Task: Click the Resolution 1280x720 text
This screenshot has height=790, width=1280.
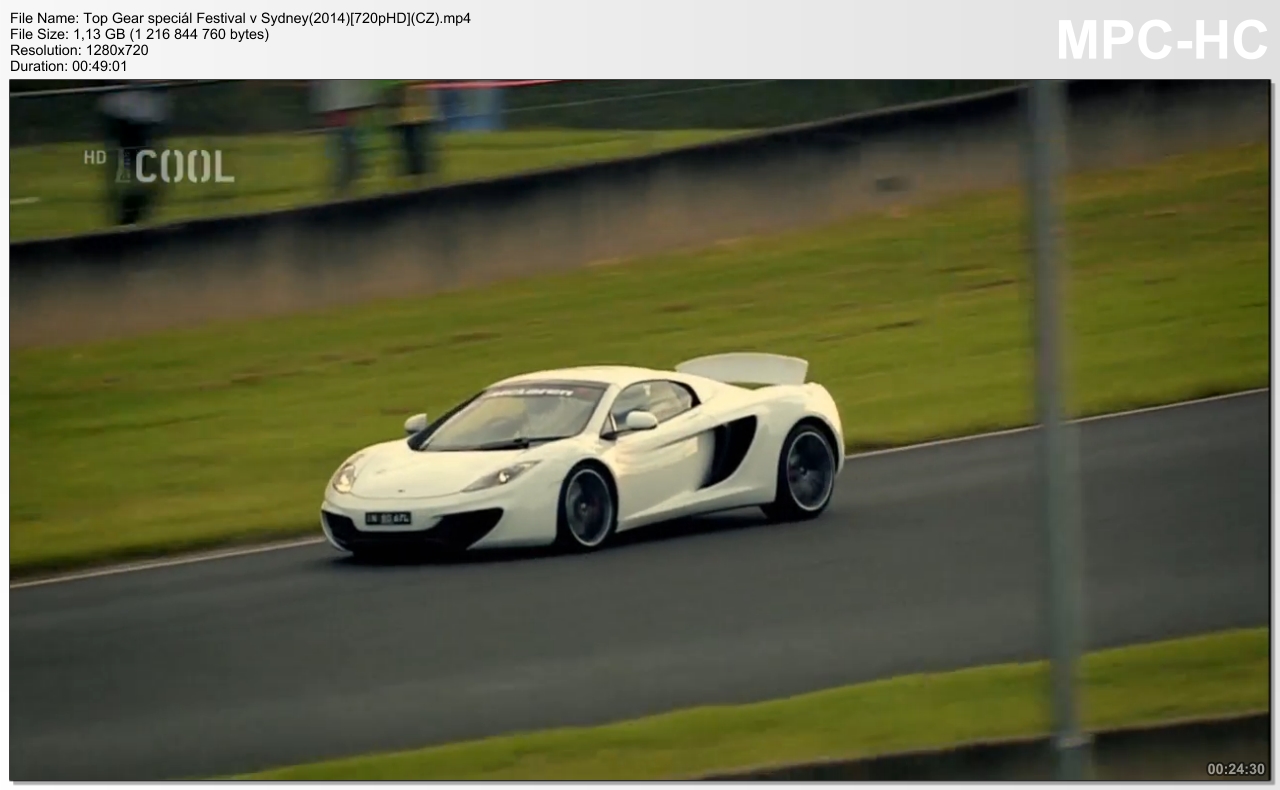Action: click(79, 50)
